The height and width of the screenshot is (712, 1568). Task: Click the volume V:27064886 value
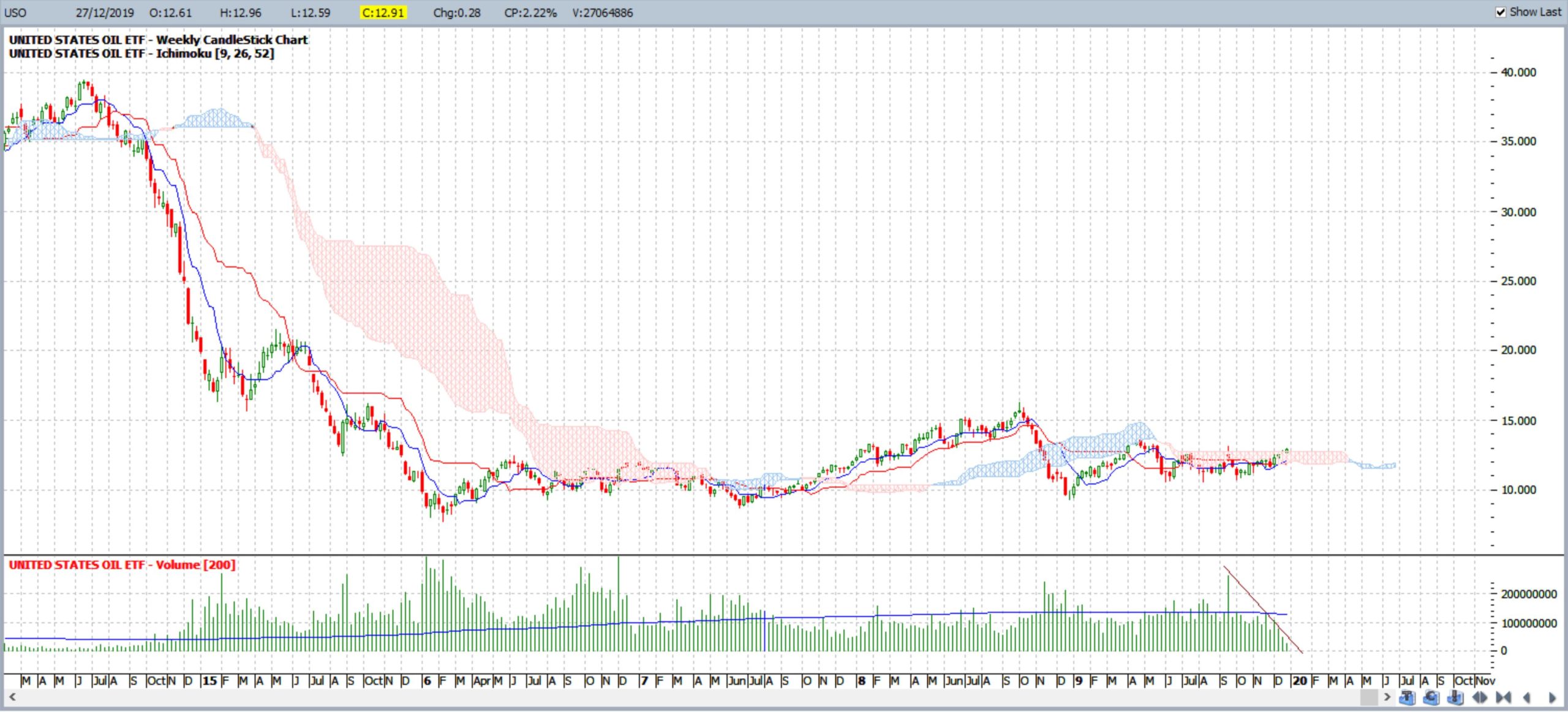pyautogui.click(x=603, y=13)
